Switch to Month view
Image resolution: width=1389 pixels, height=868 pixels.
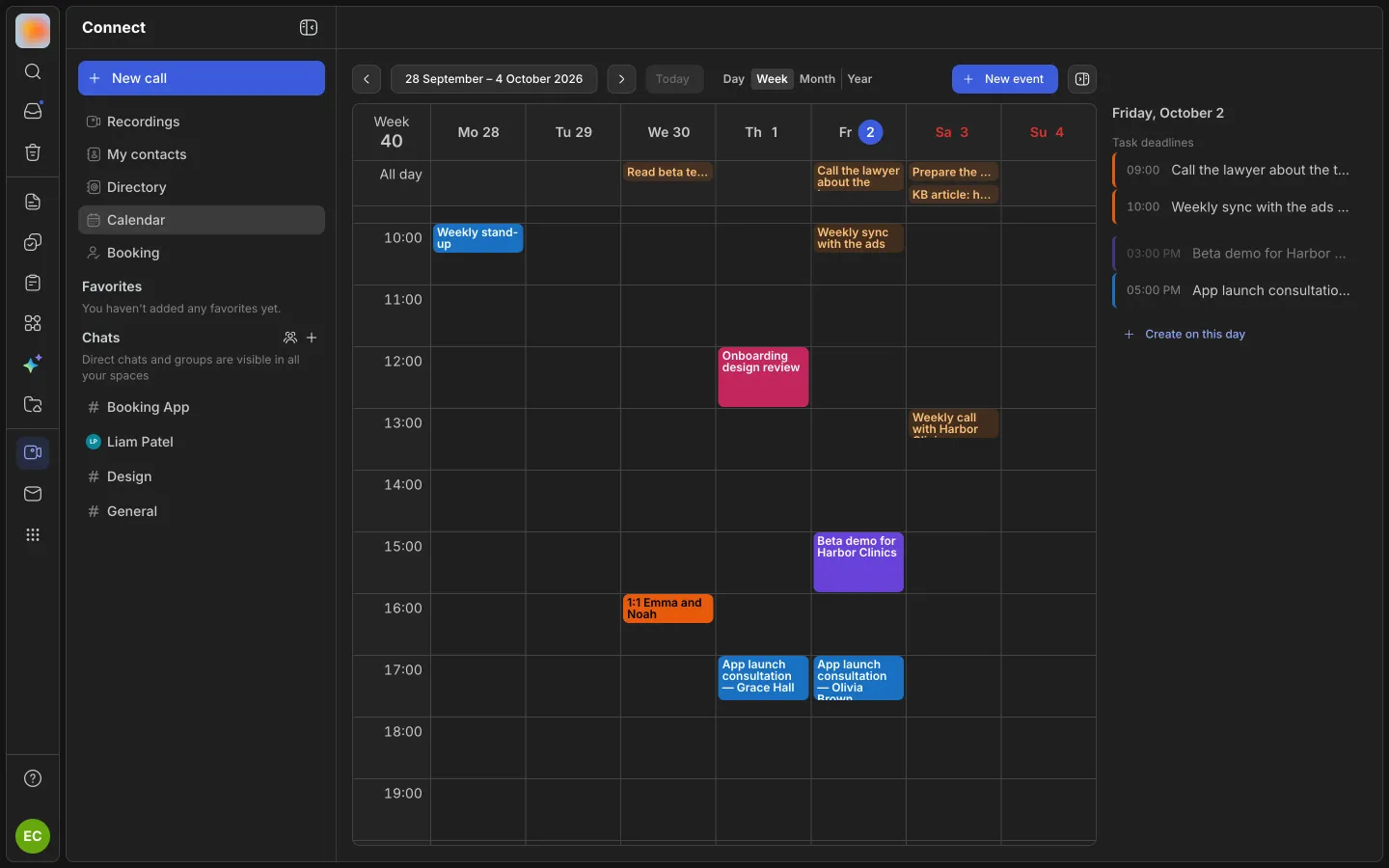[817, 79]
